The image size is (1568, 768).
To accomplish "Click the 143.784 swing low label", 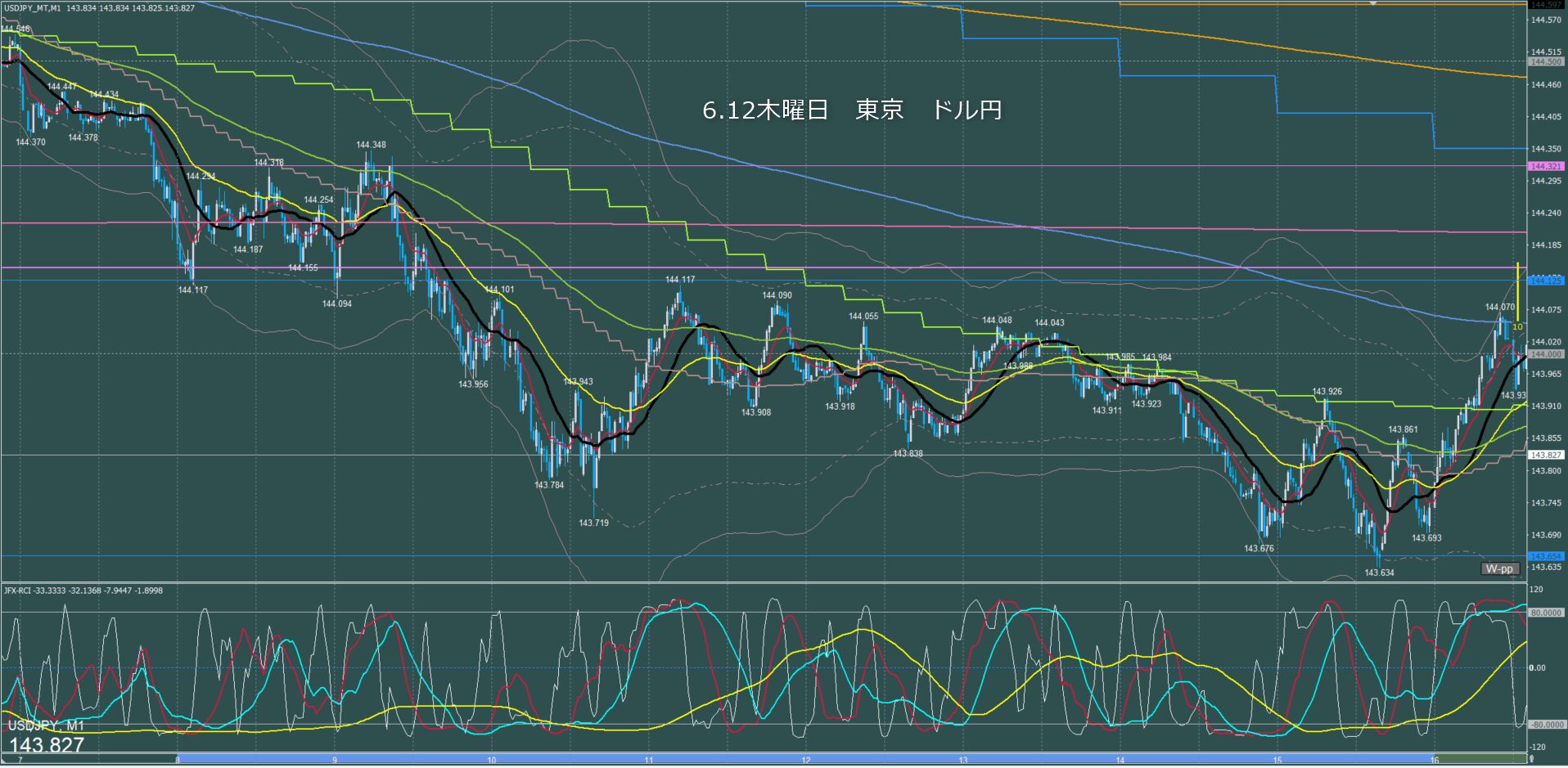I will click(548, 485).
